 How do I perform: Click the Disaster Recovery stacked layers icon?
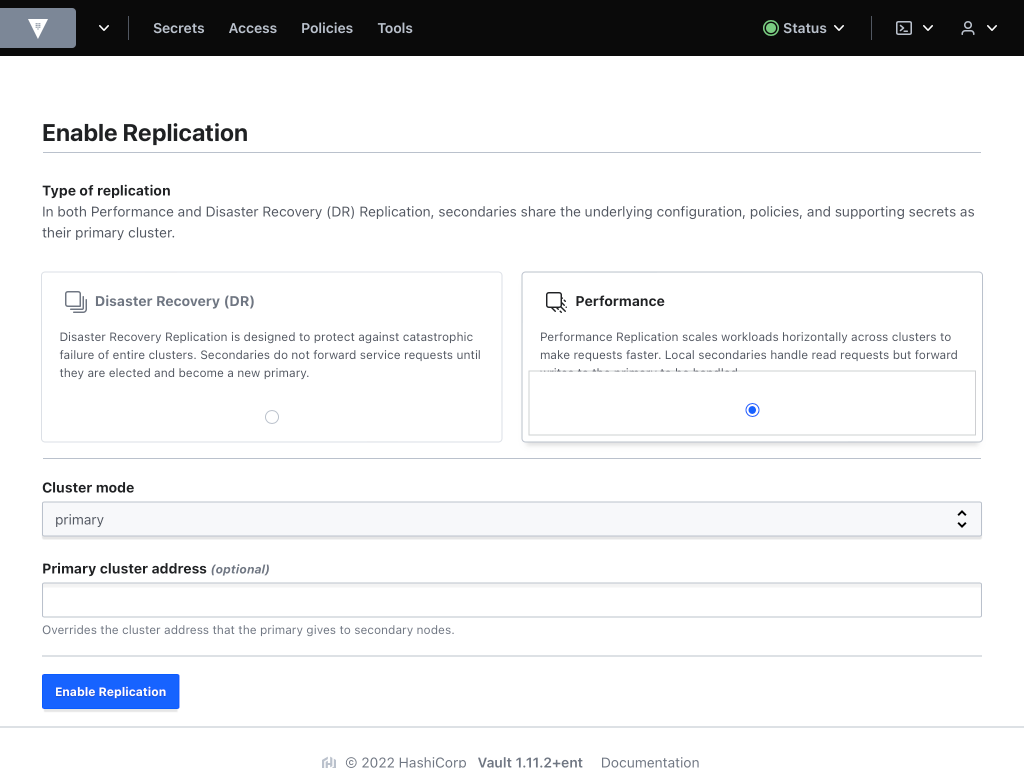(x=74, y=300)
